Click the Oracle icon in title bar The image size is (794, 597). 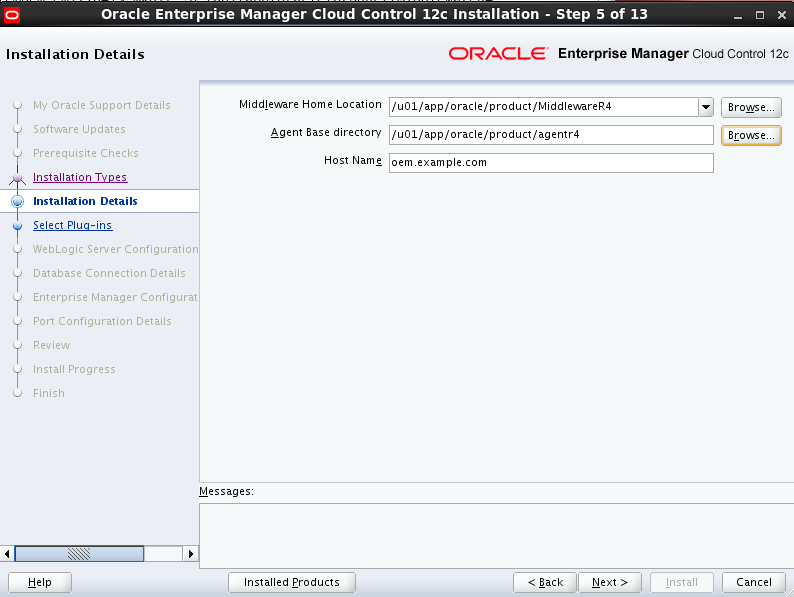point(12,15)
